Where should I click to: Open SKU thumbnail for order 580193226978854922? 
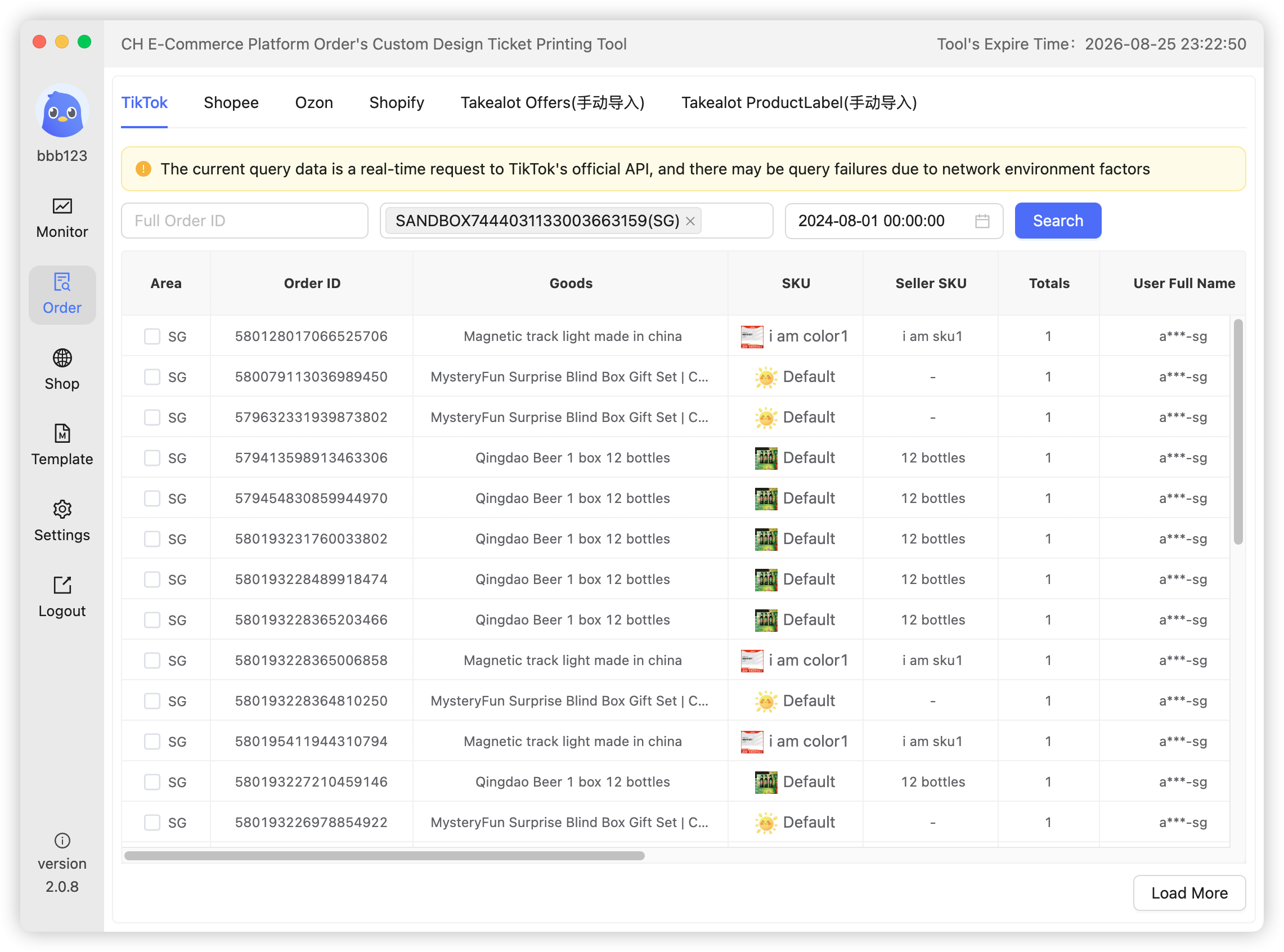coord(766,824)
